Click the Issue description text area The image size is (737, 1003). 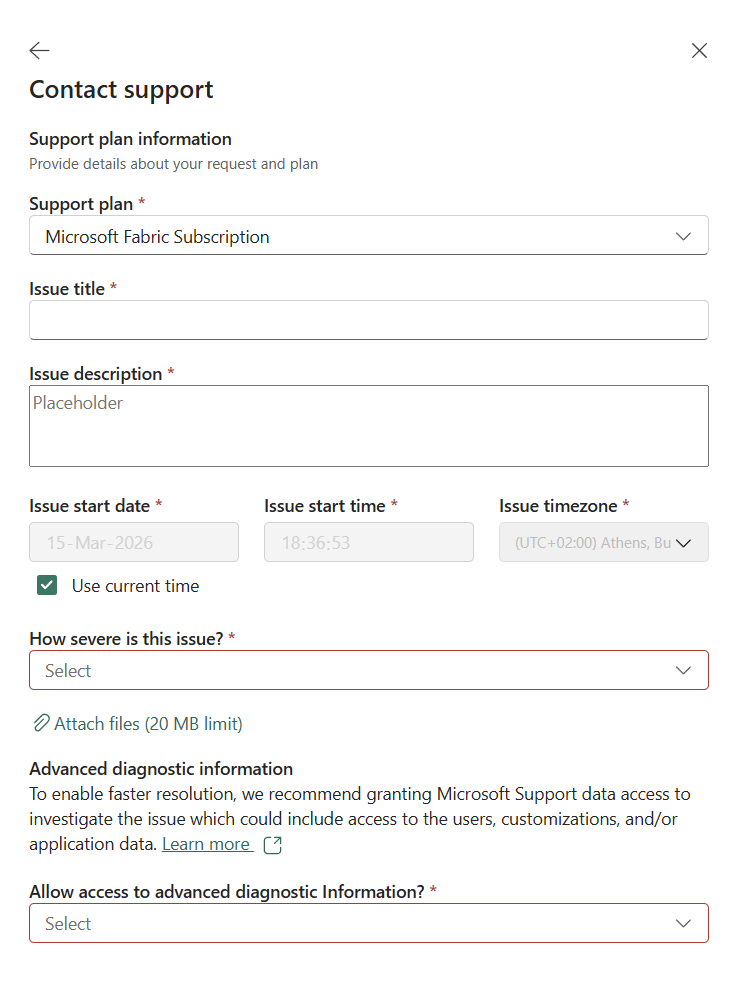pyautogui.click(x=368, y=425)
